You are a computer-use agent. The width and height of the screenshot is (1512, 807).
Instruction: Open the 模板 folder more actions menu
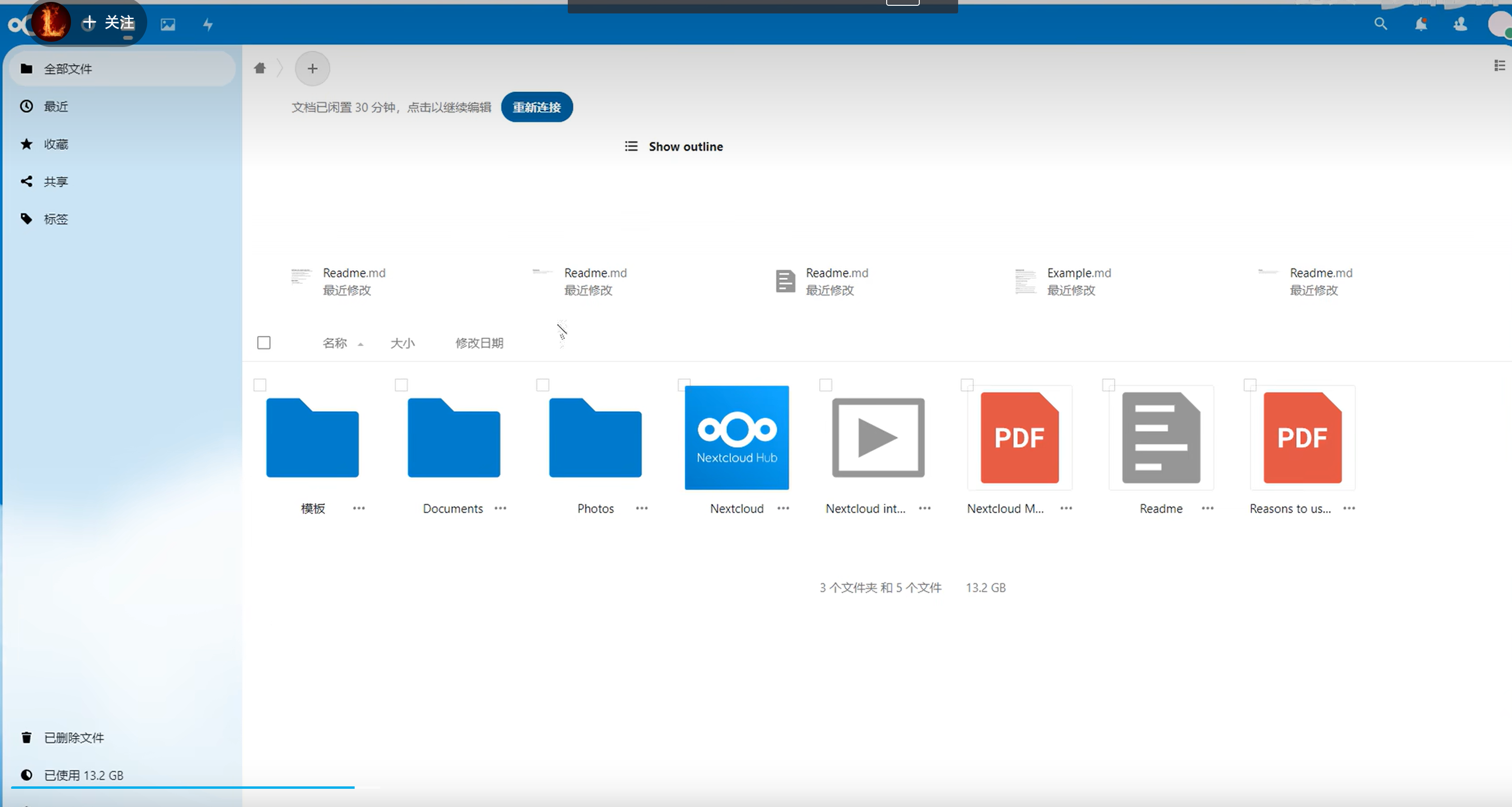(359, 508)
